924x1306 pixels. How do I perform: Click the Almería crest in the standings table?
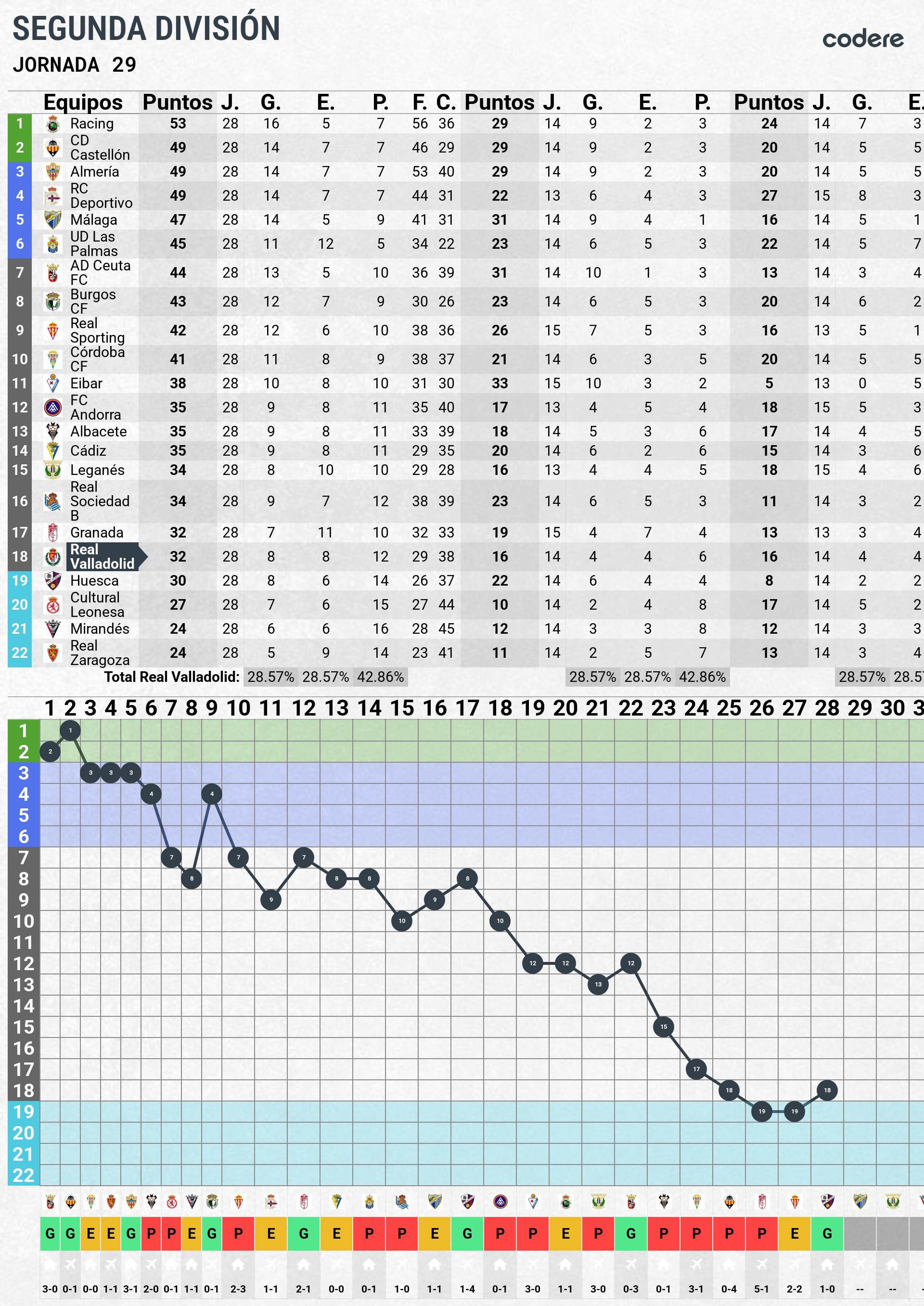pos(52,171)
